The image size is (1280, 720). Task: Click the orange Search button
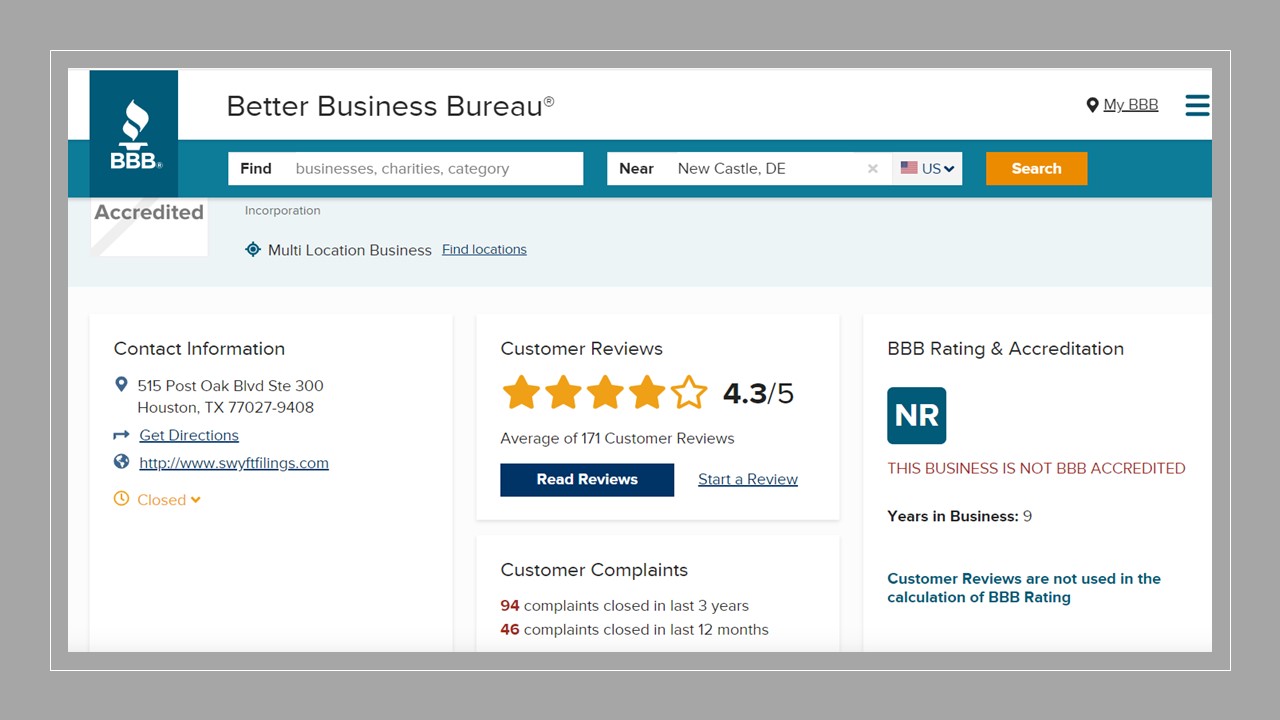pos(1036,168)
